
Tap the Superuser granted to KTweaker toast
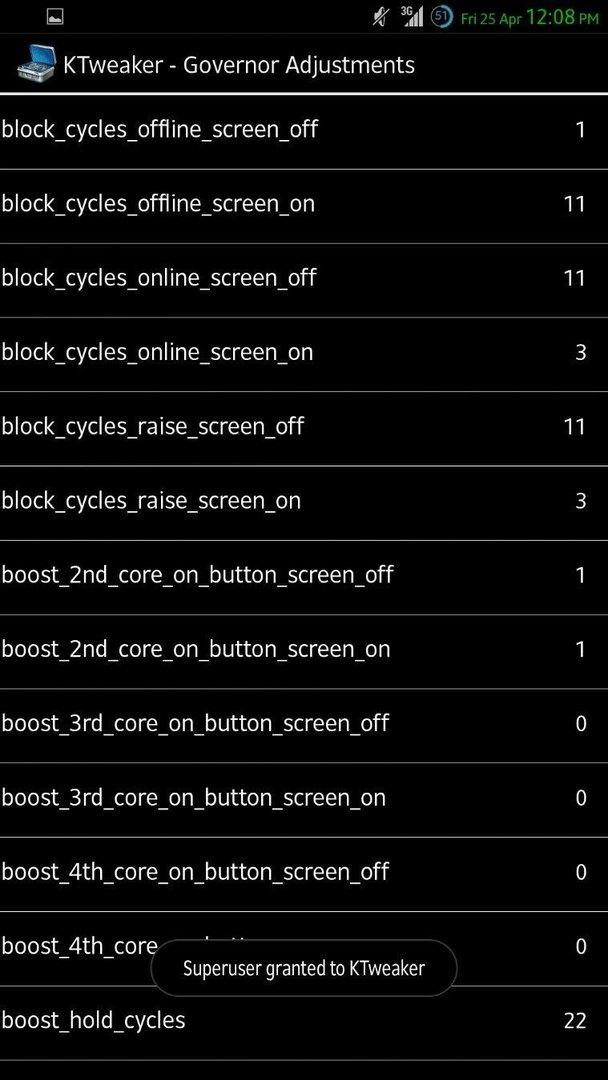(304, 968)
